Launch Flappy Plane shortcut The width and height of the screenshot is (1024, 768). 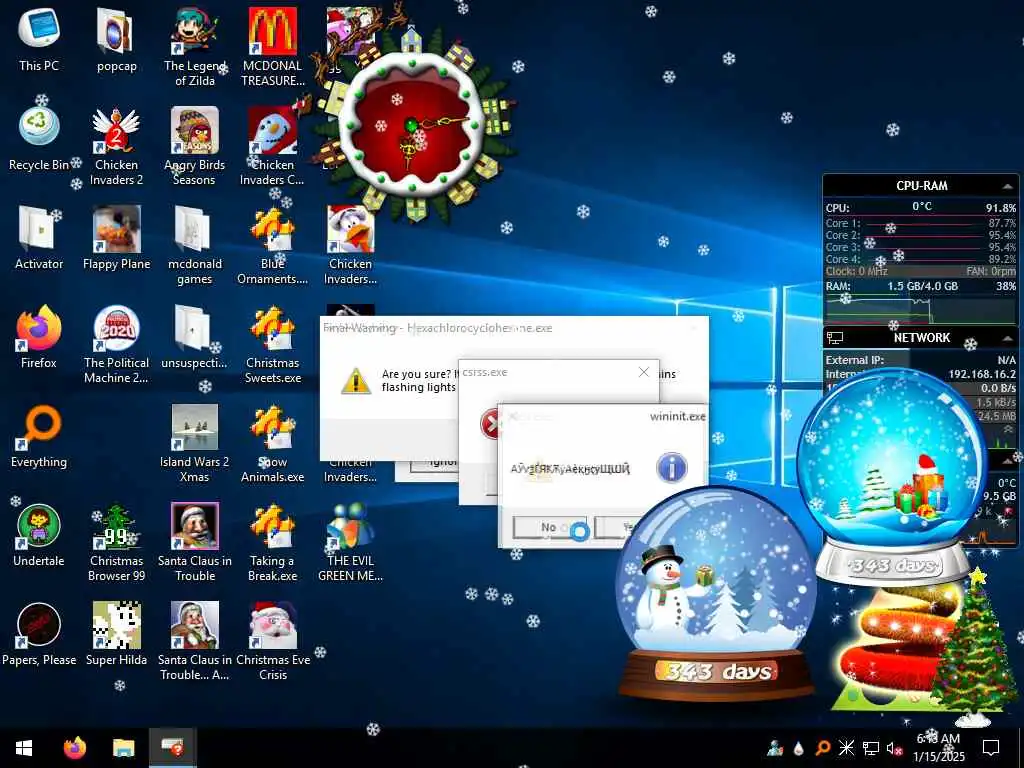(x=116, y=238)
